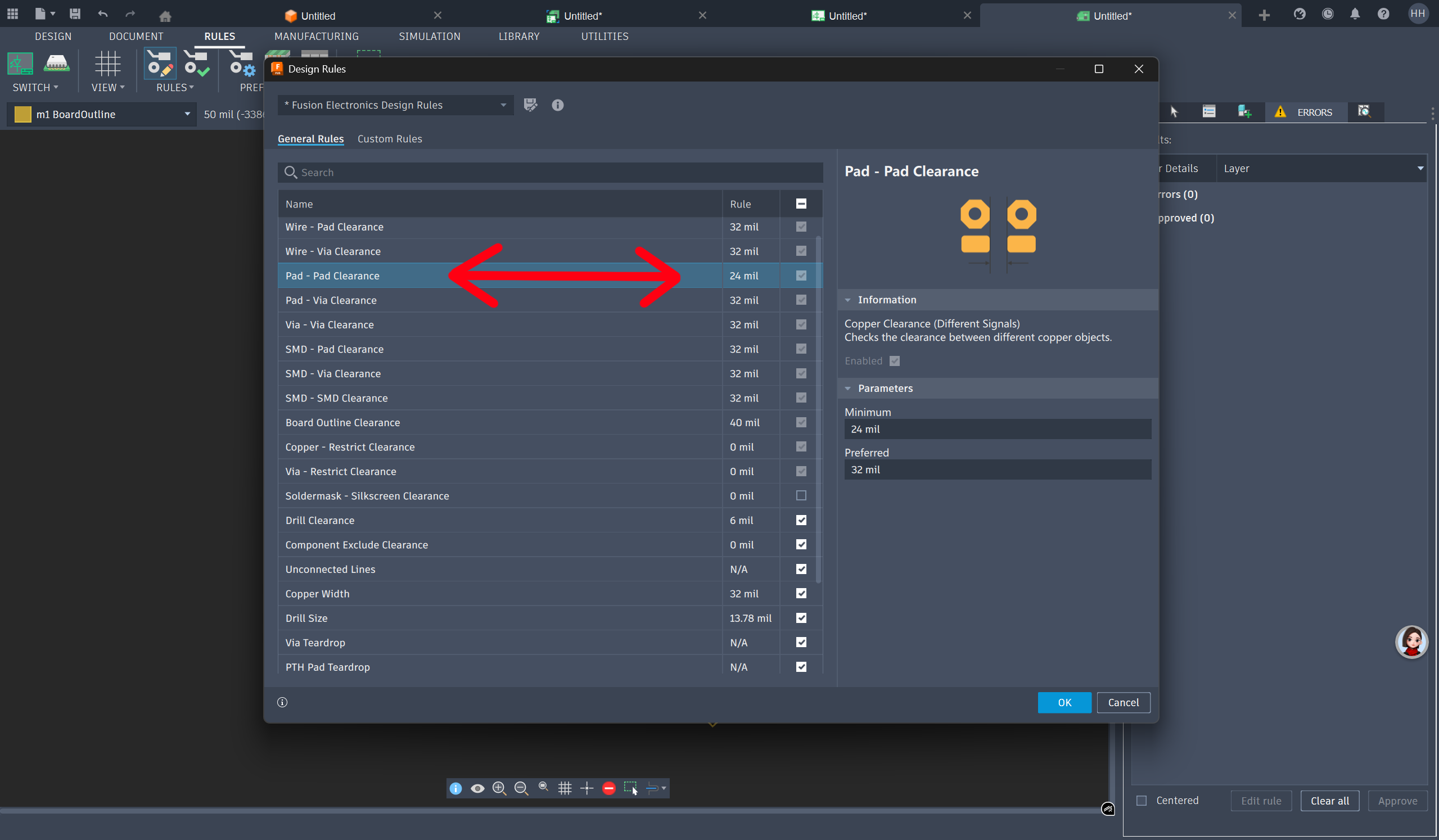Click the notifications bell icon
Image resolution: width=1439 pixels, height=840 pixels.
1355,14
